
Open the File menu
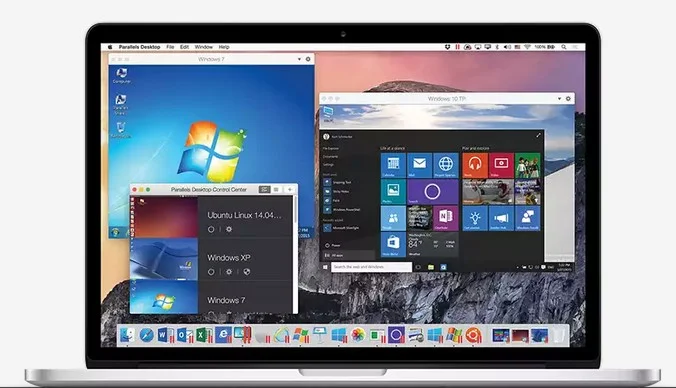(170, 47)
